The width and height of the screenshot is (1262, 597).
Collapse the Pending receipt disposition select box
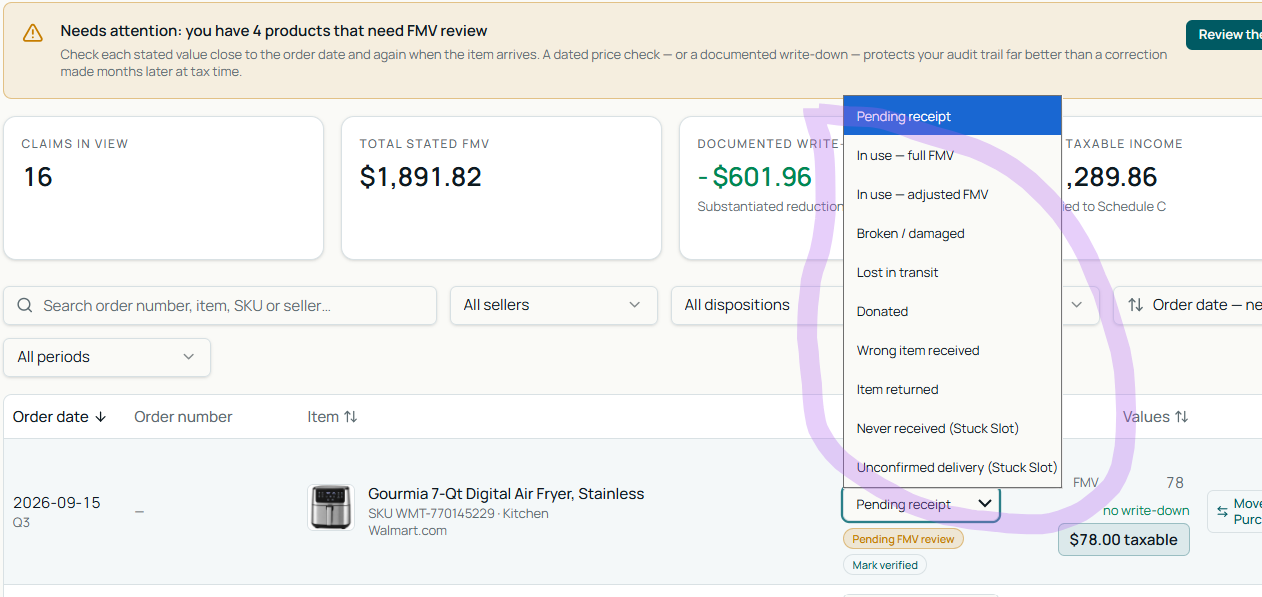(x=920, y=504)
